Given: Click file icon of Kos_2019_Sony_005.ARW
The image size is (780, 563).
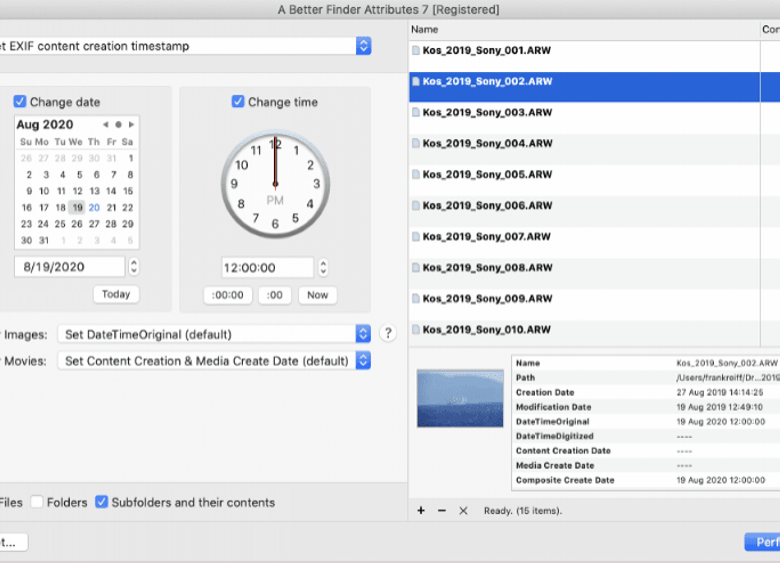Looking at the screenshot, I should point(416,174).
